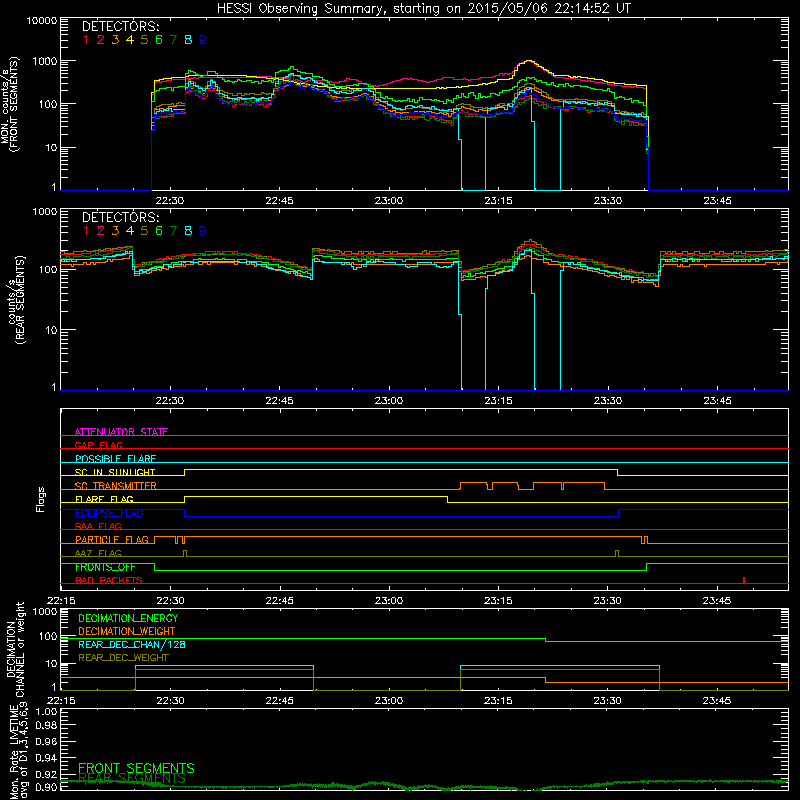Select detector 3 in the rear segments legend

point(115,231)
